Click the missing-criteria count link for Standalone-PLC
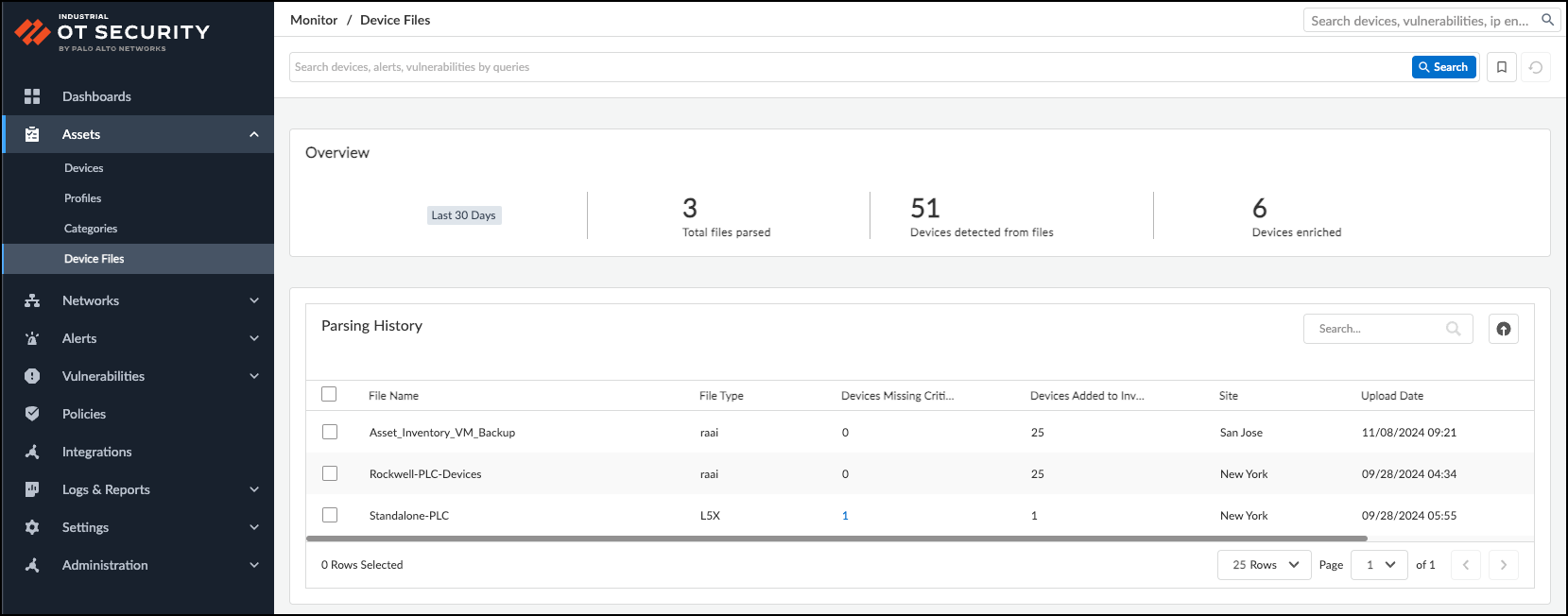Screen dimensions: 1568x616 [845, 516]
